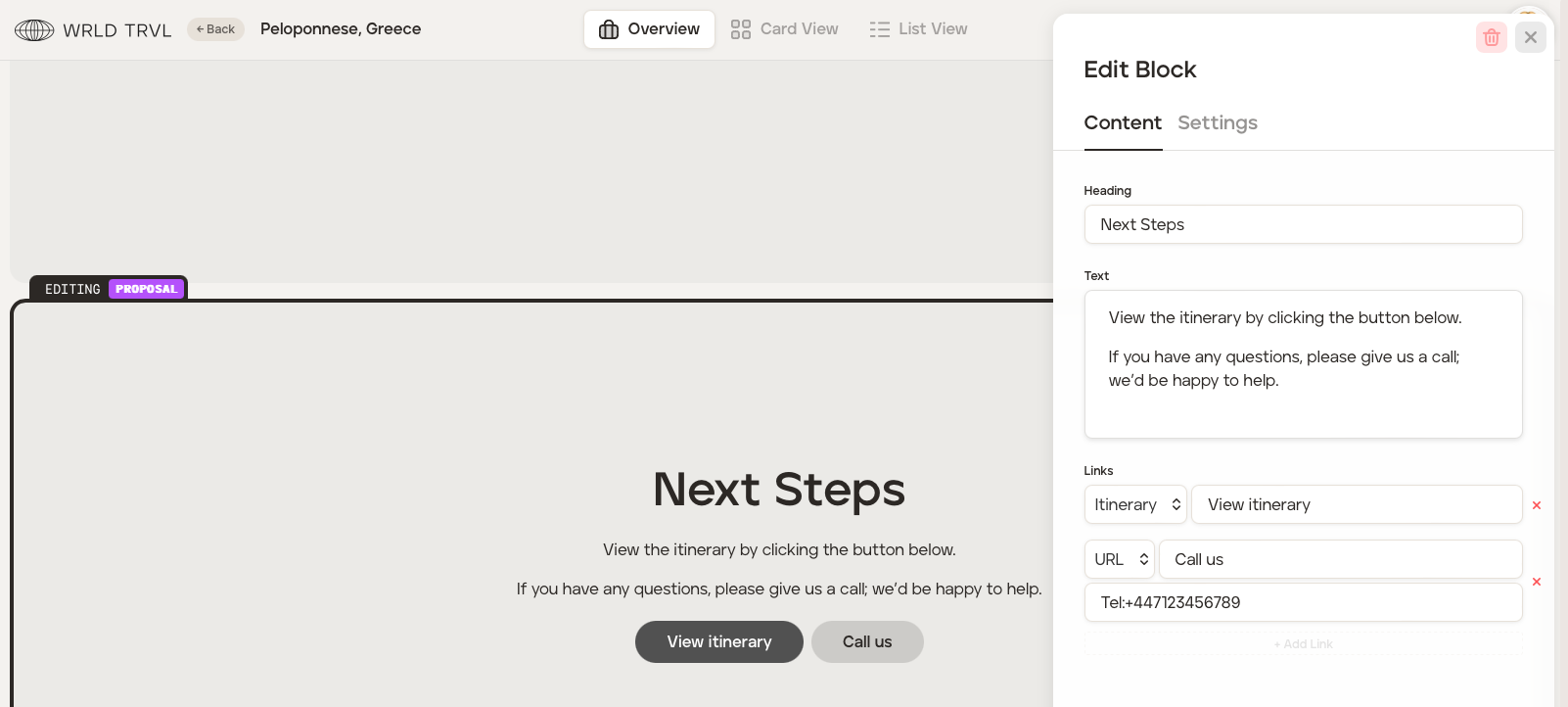Click the Add Link option
The height and width of the screenshot is (707, 1568).
1303,644
